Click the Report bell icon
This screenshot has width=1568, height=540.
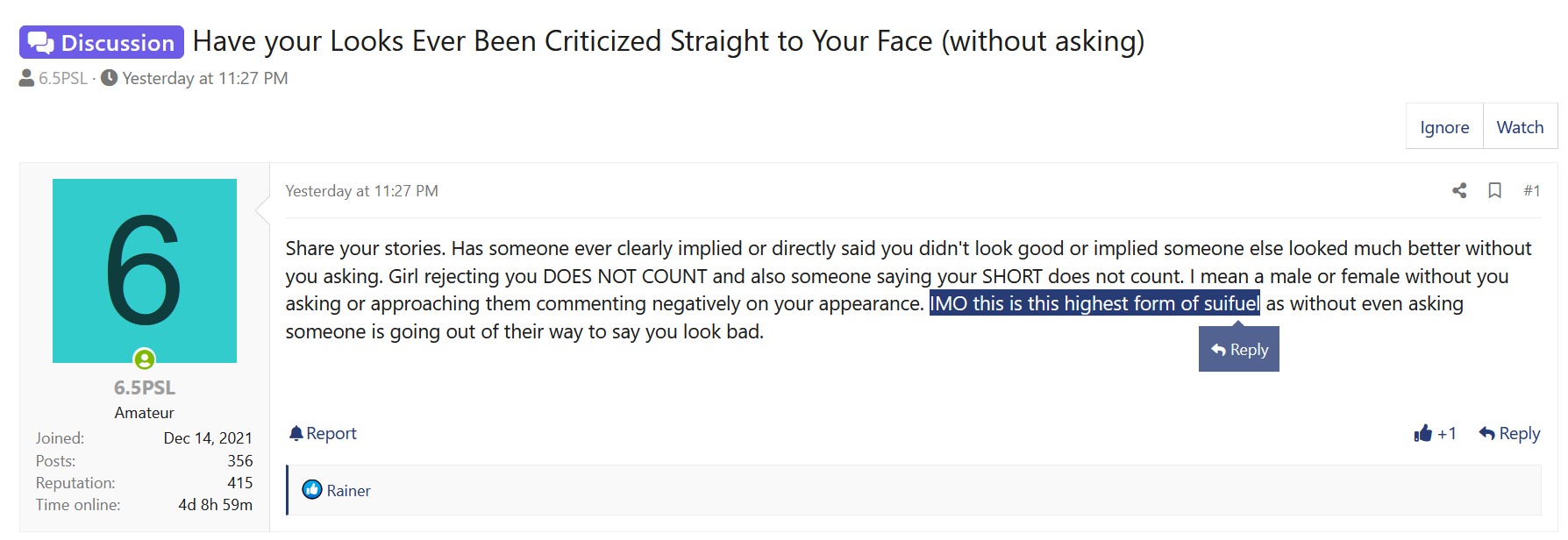point(296,433)
